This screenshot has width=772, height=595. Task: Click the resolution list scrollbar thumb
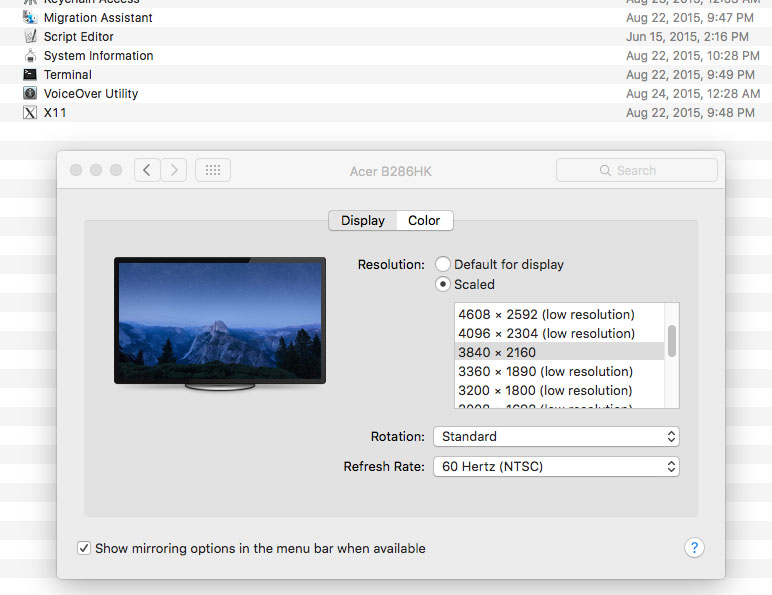pos(672,341)
